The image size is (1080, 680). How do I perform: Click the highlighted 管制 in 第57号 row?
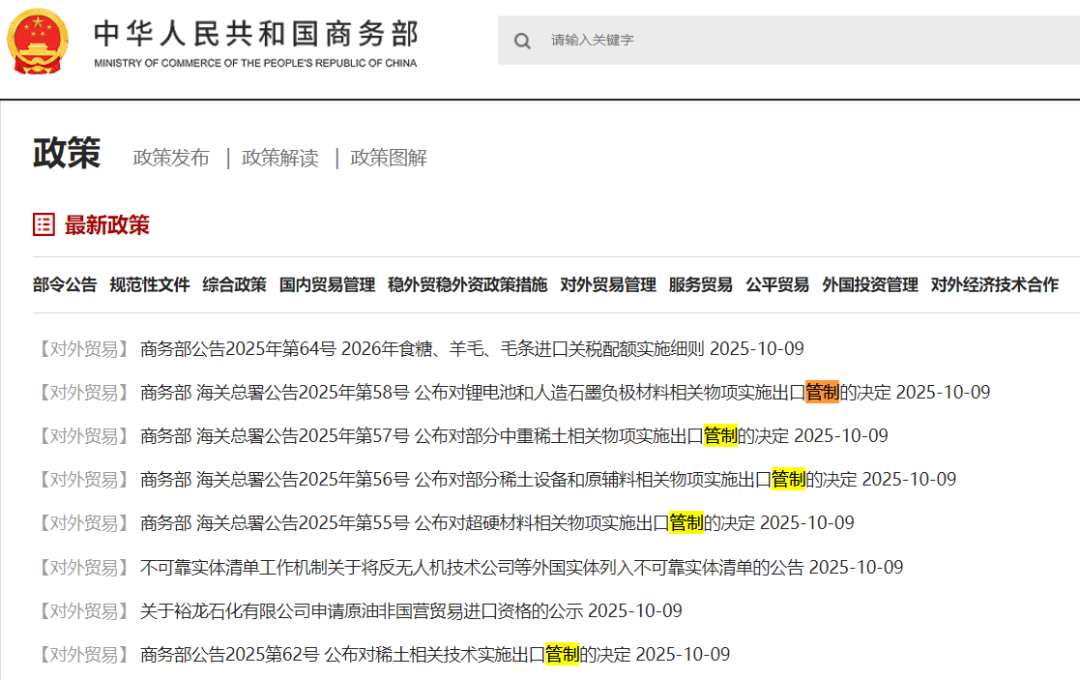point(720,435)
